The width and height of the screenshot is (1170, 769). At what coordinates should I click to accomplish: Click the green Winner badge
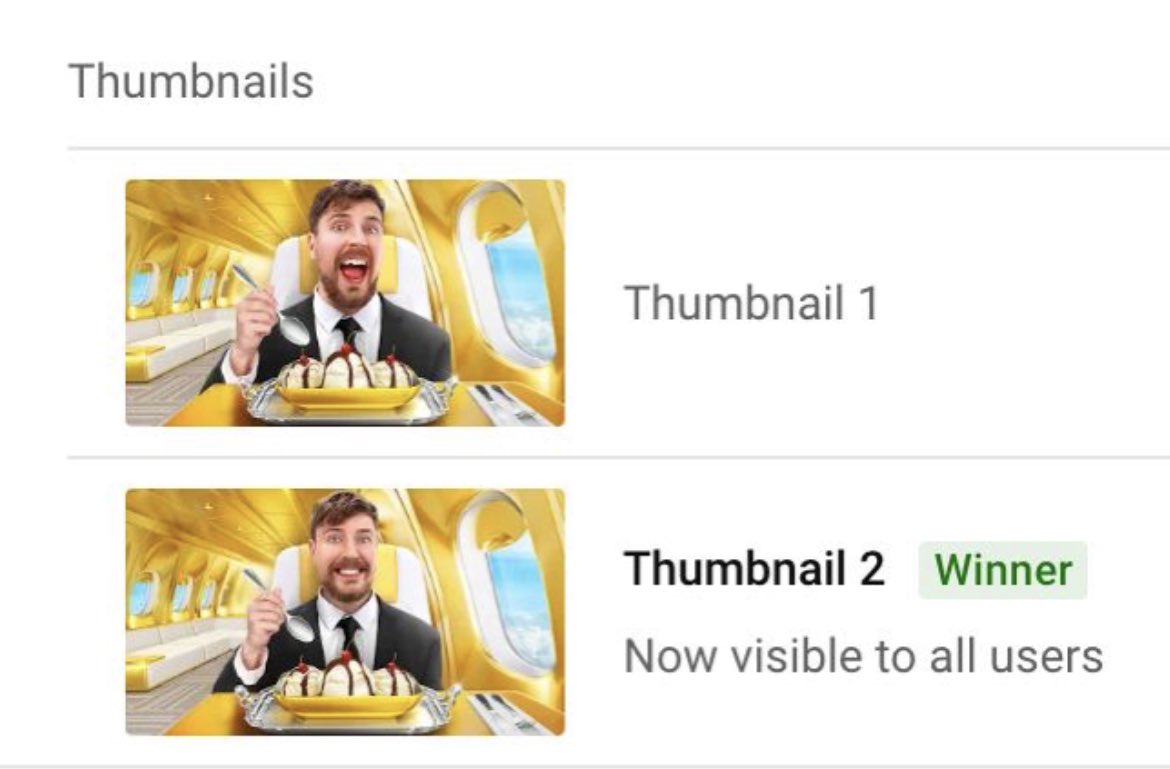click(1002, 570)
